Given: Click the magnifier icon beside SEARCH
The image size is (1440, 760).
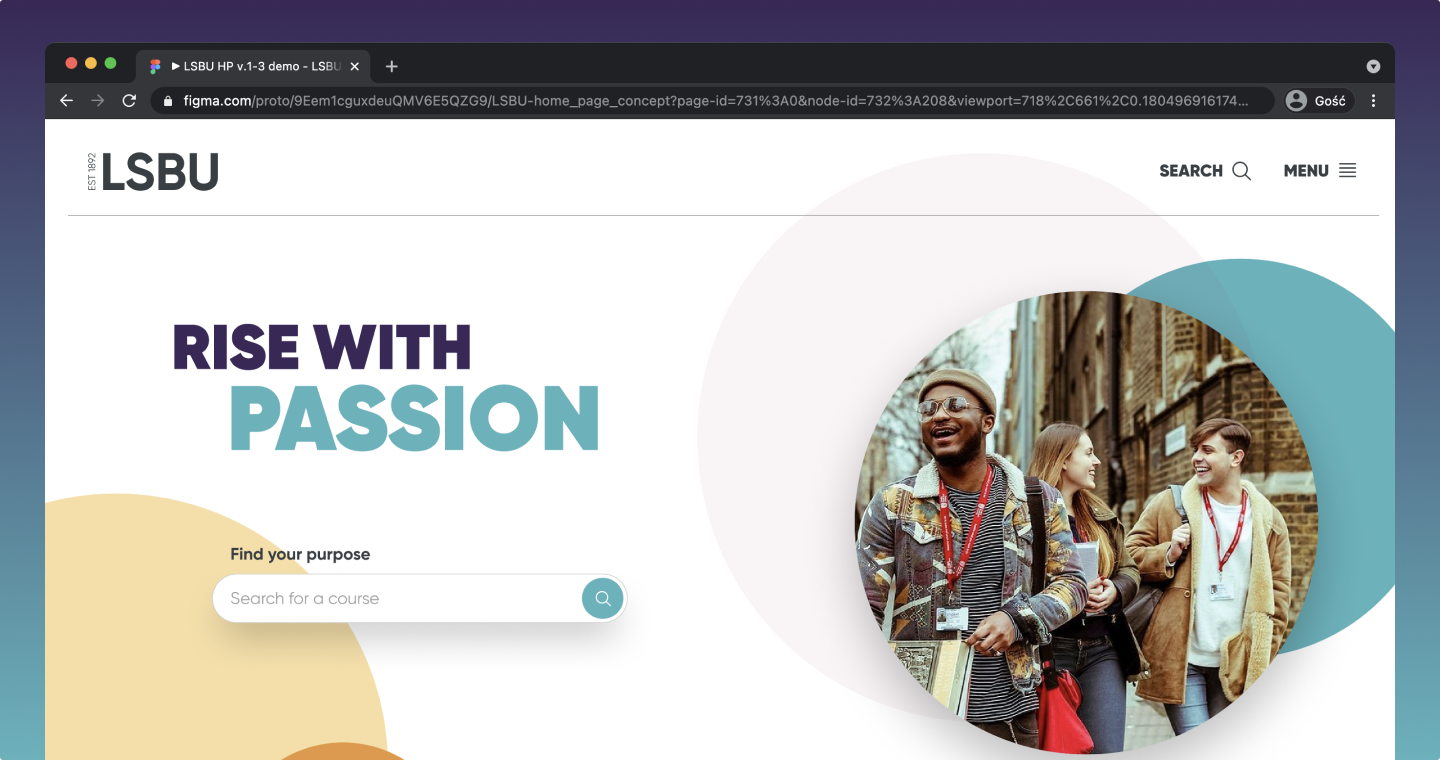Looking at the screenshot, I should point(1241,171).
